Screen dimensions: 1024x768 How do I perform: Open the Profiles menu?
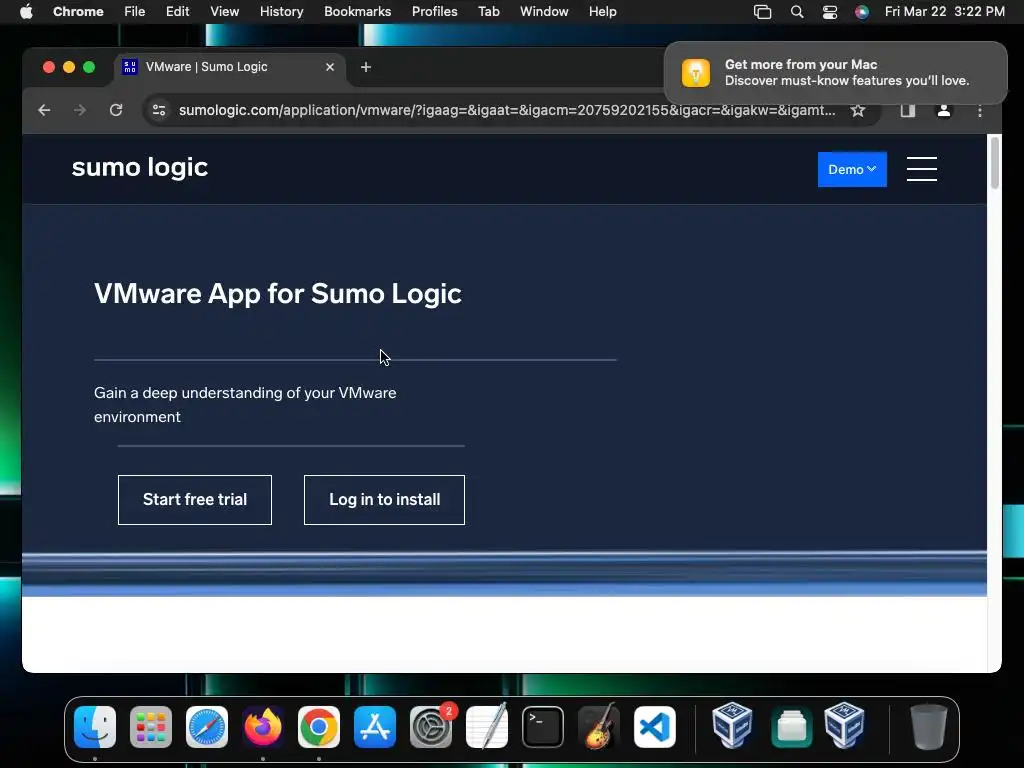coord(434,11)
